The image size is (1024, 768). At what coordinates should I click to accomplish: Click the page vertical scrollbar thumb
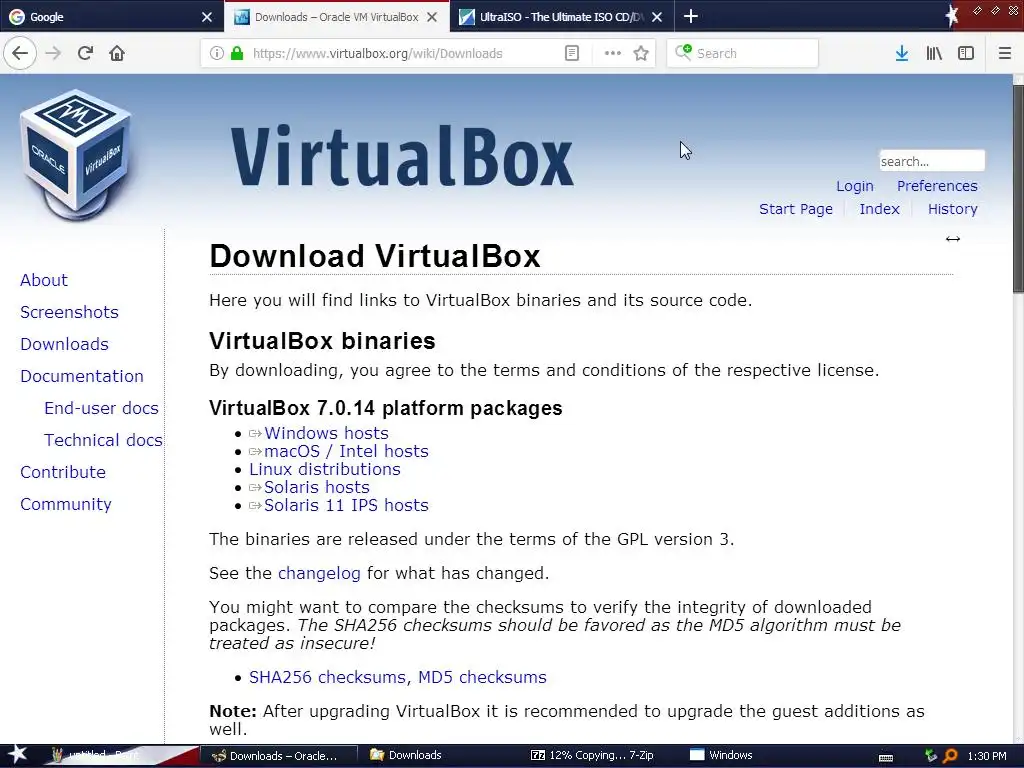(1018, 188)
